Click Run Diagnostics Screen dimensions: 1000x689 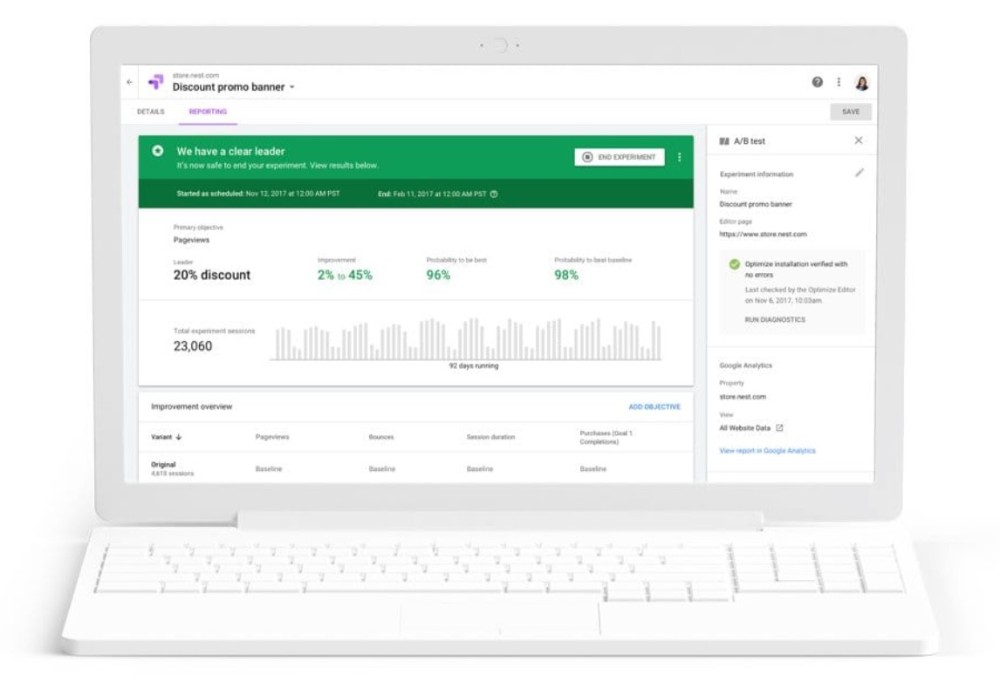[774, 320]
